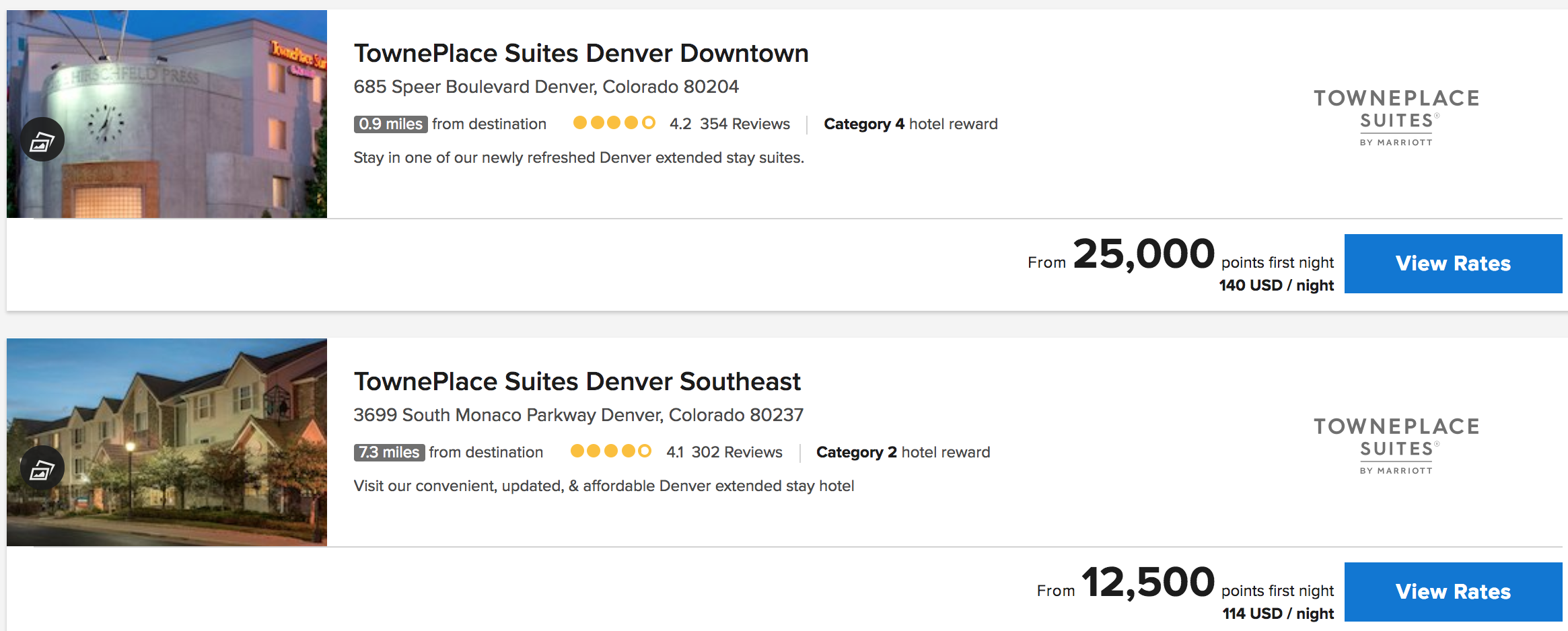View Rates for the 12,500 points hotel
1568x631 pixels.
1453,591
